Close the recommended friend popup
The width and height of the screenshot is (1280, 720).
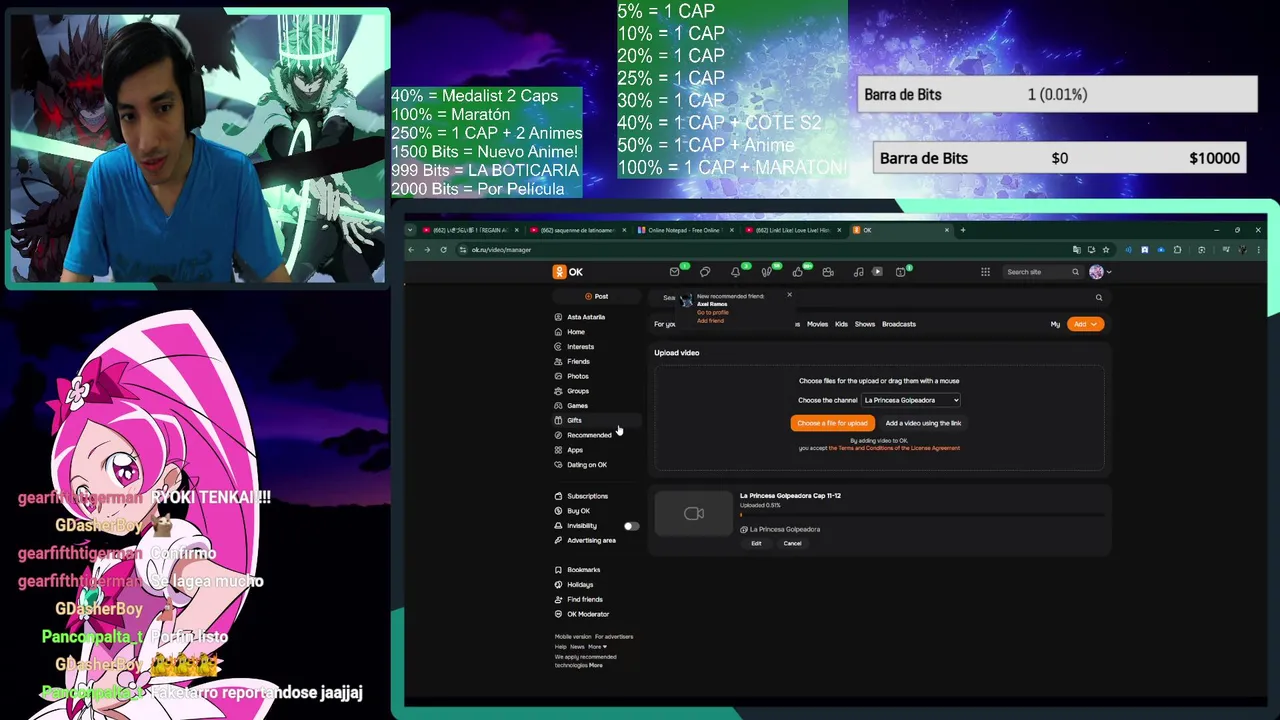[789, 295]
